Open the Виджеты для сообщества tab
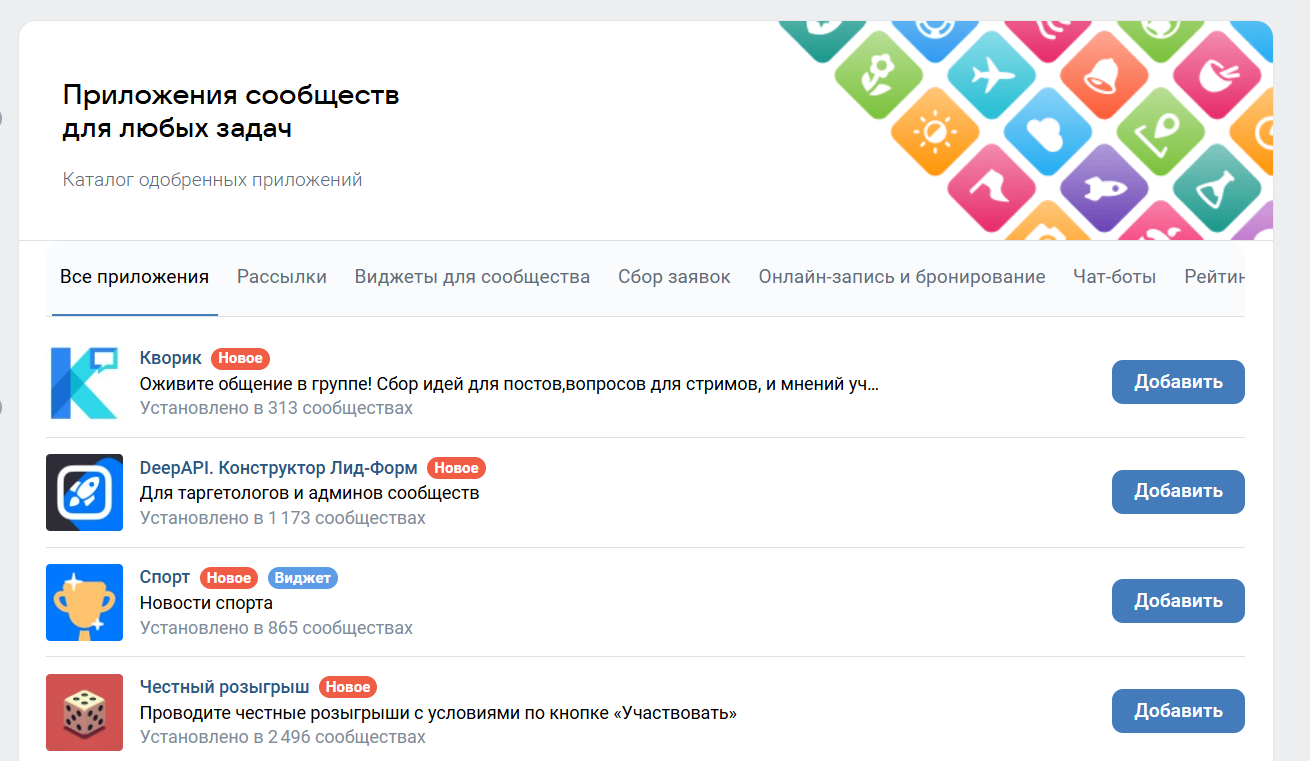 pyautogui.click(x=472, y=277)
